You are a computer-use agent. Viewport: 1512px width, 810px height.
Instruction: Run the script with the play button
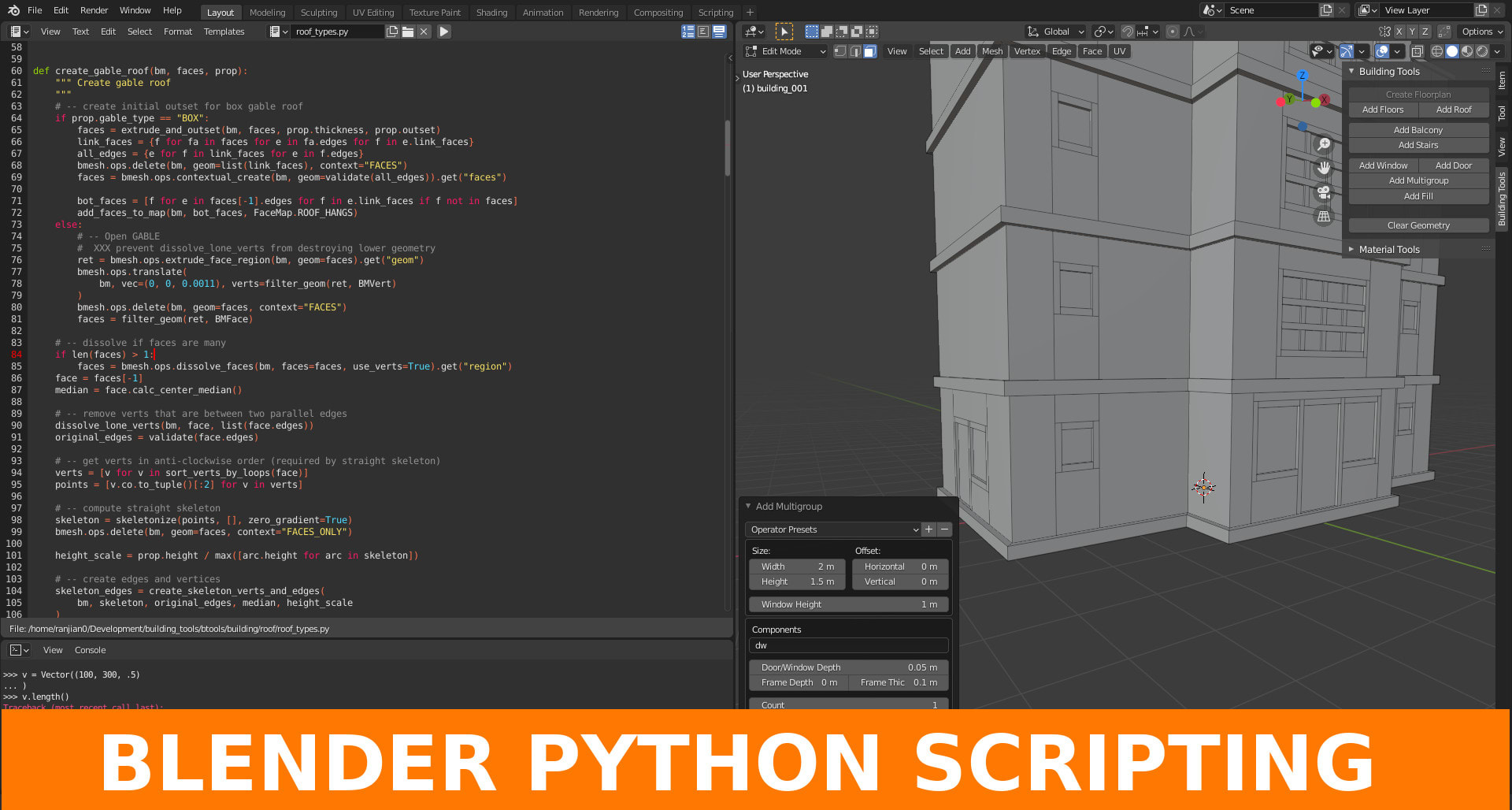click(x=444, y=32)
